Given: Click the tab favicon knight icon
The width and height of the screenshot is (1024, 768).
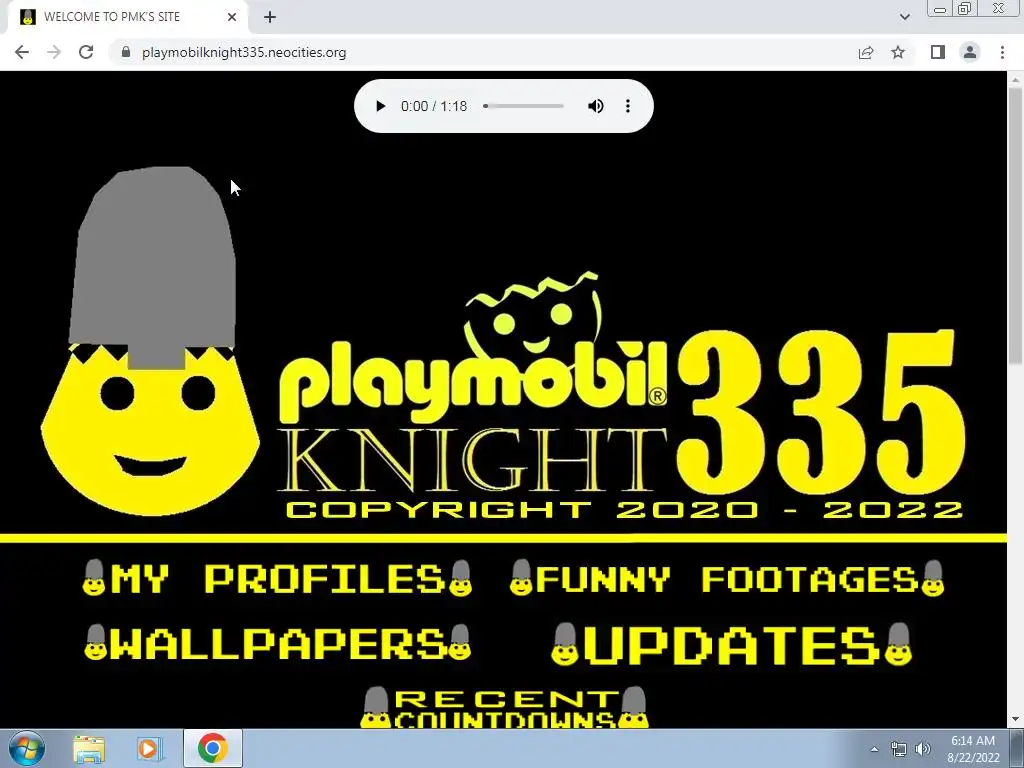Looking at the screenshot, I should click(27, 17).
